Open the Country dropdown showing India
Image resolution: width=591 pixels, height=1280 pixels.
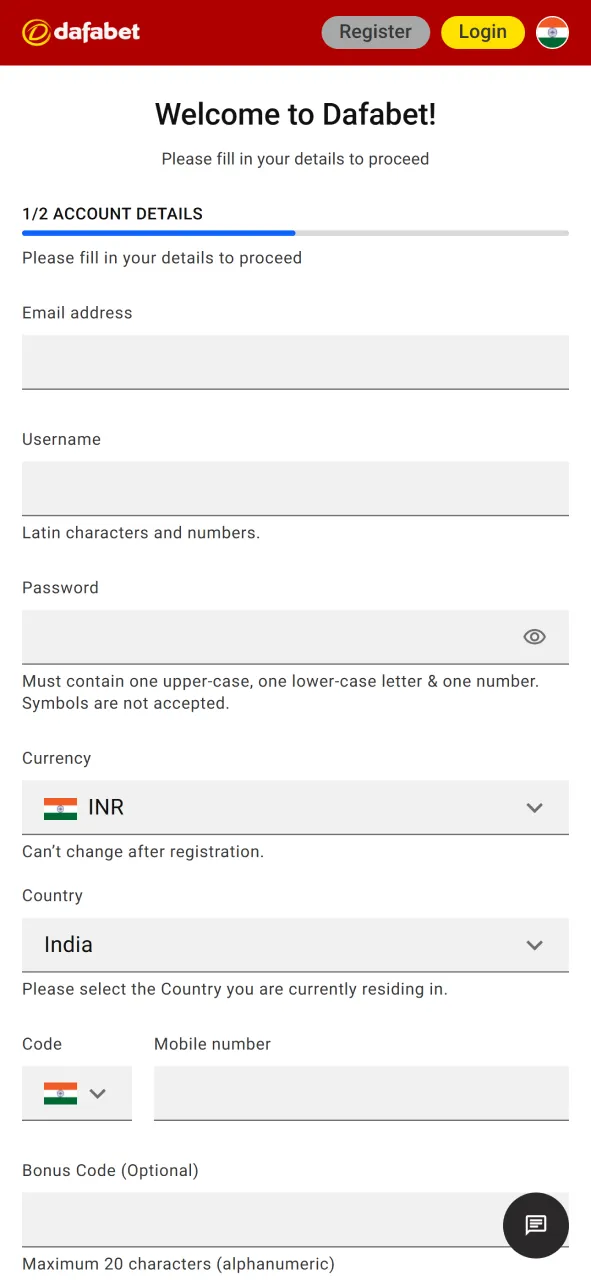295,945
